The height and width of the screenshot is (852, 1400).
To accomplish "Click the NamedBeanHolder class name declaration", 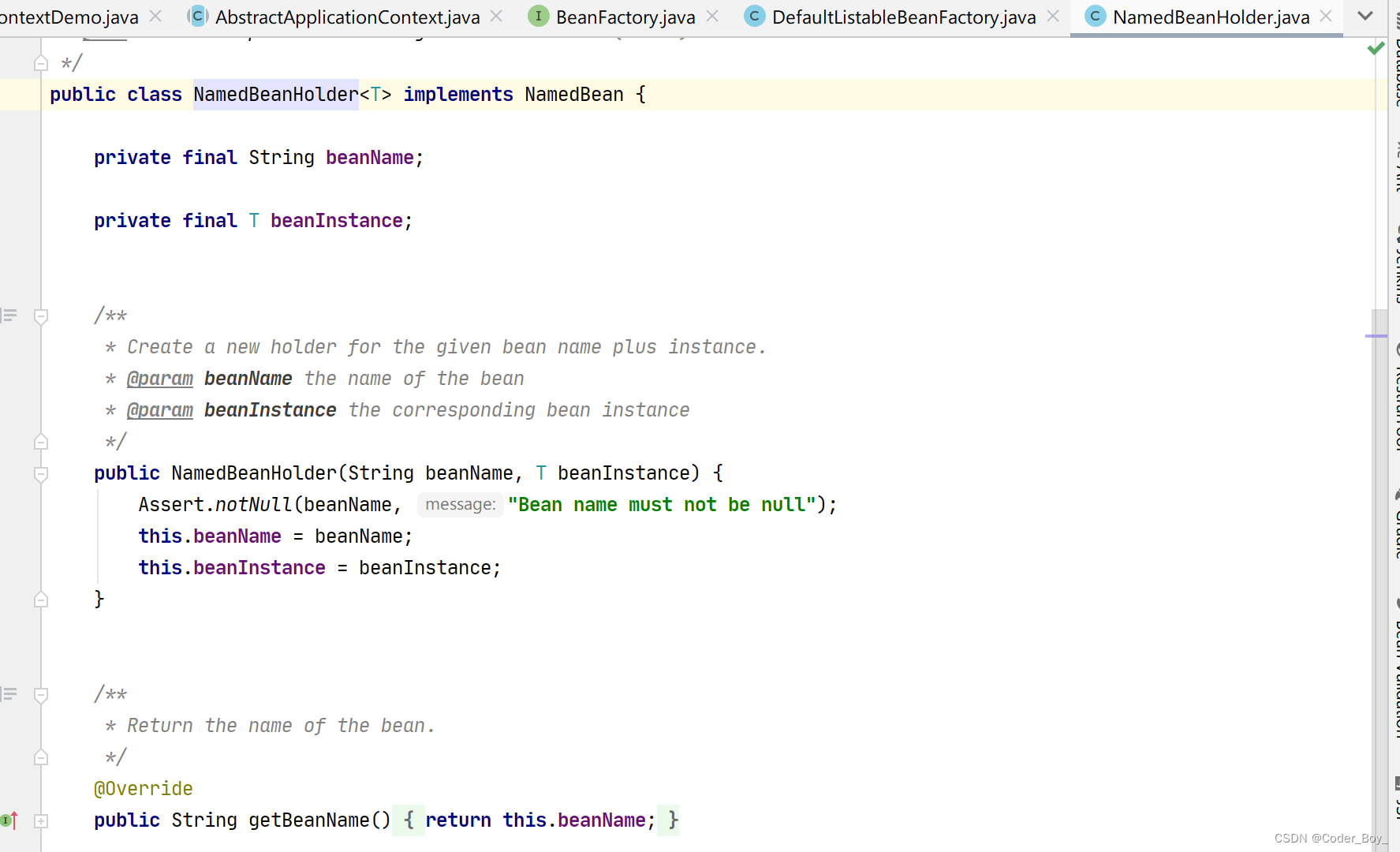I will [276, 95].
